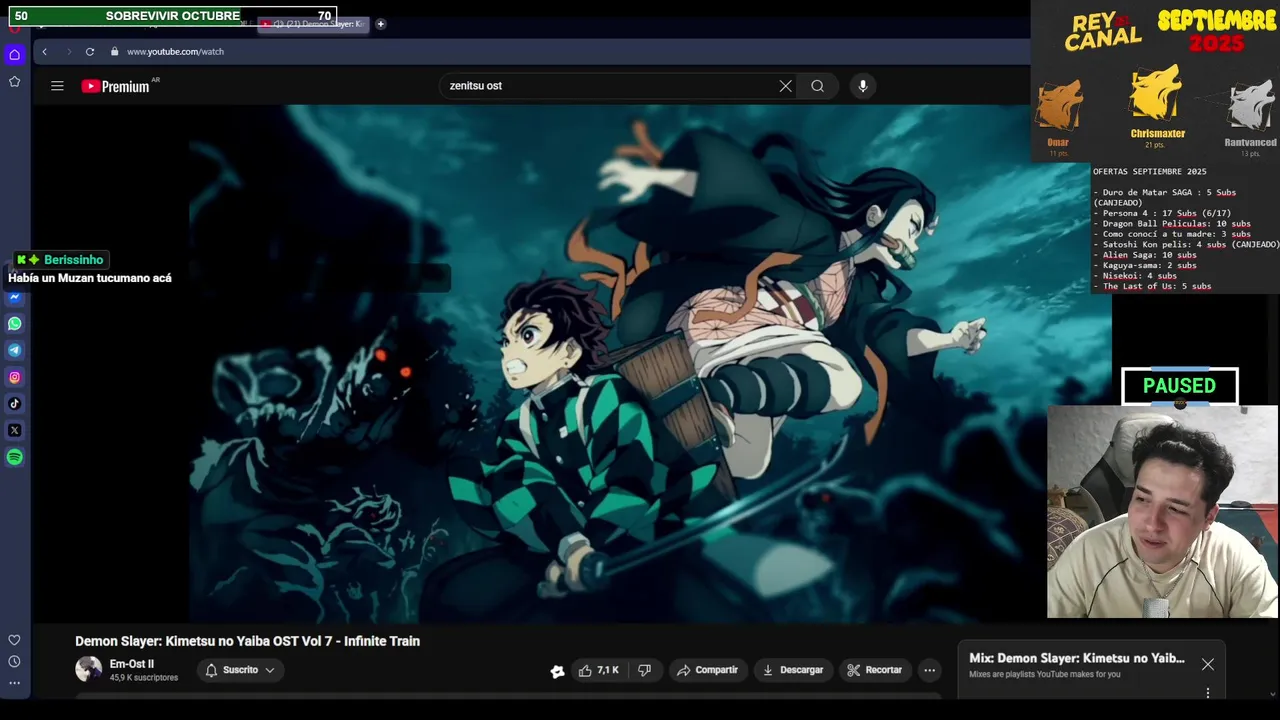Open Opera sidebar home button
This screenshot has width=1280, height=720.
tap(14, 55)
